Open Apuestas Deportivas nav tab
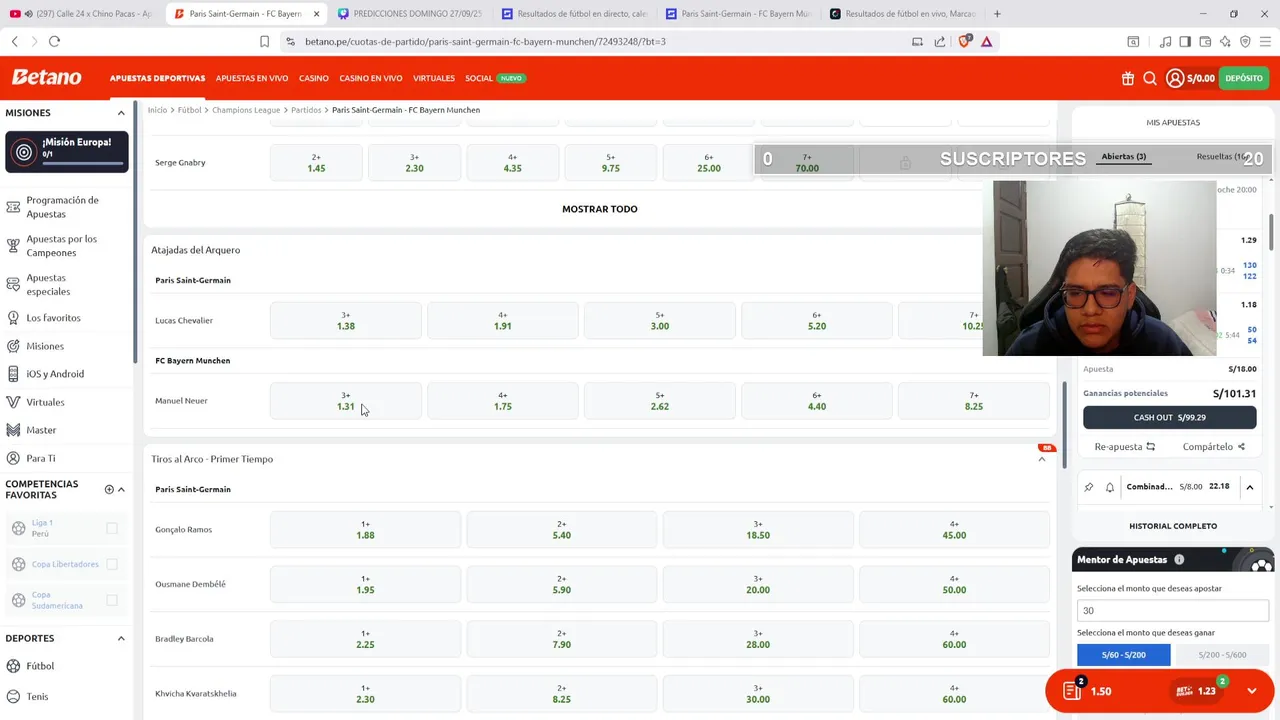The height and width of the screenshot is (720, 1280). 157,78
